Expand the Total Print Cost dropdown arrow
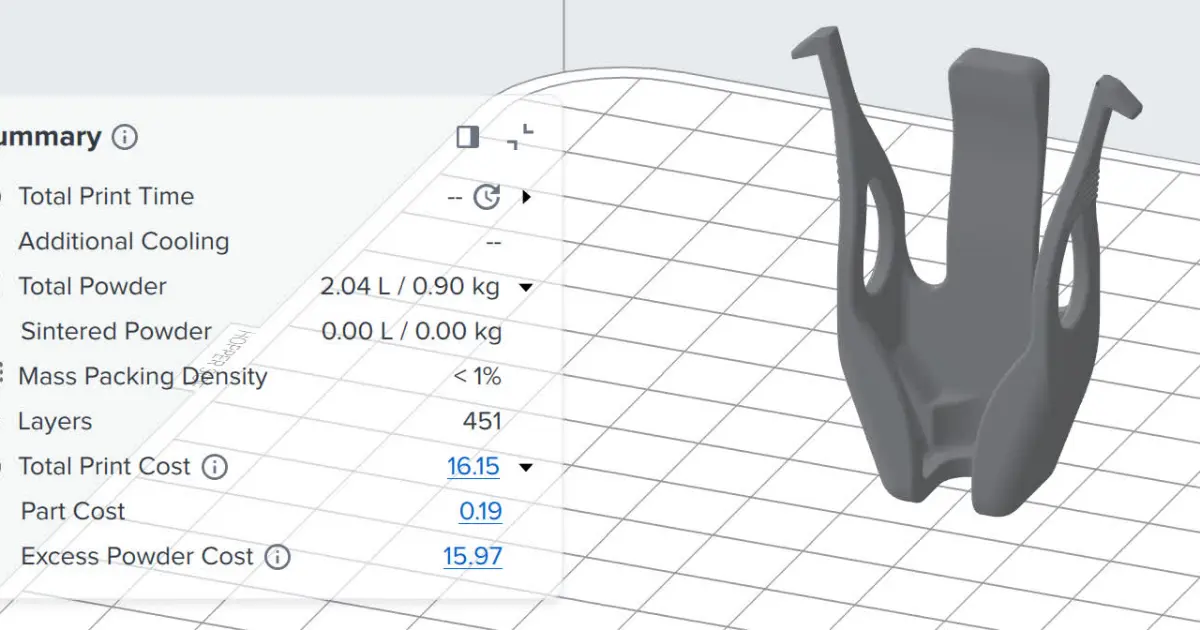 526,467
